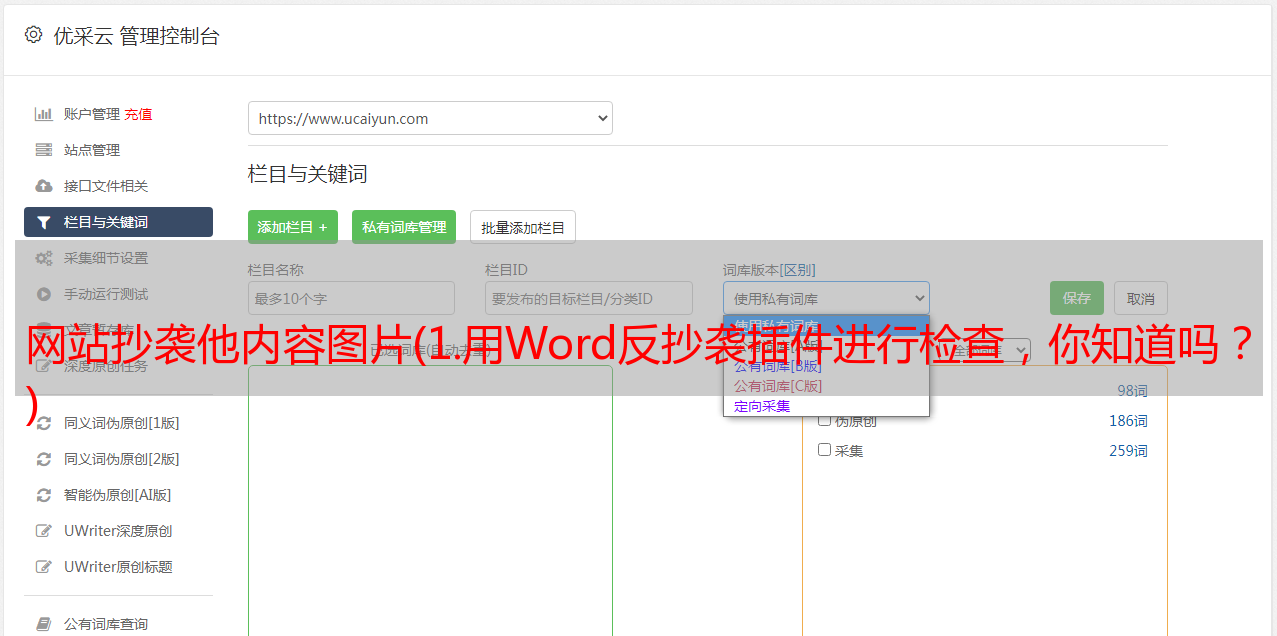Viewport: 1277px width, 636px height.
Task: Click the bar chart icon for 账户管理
Action: [44, 114]
